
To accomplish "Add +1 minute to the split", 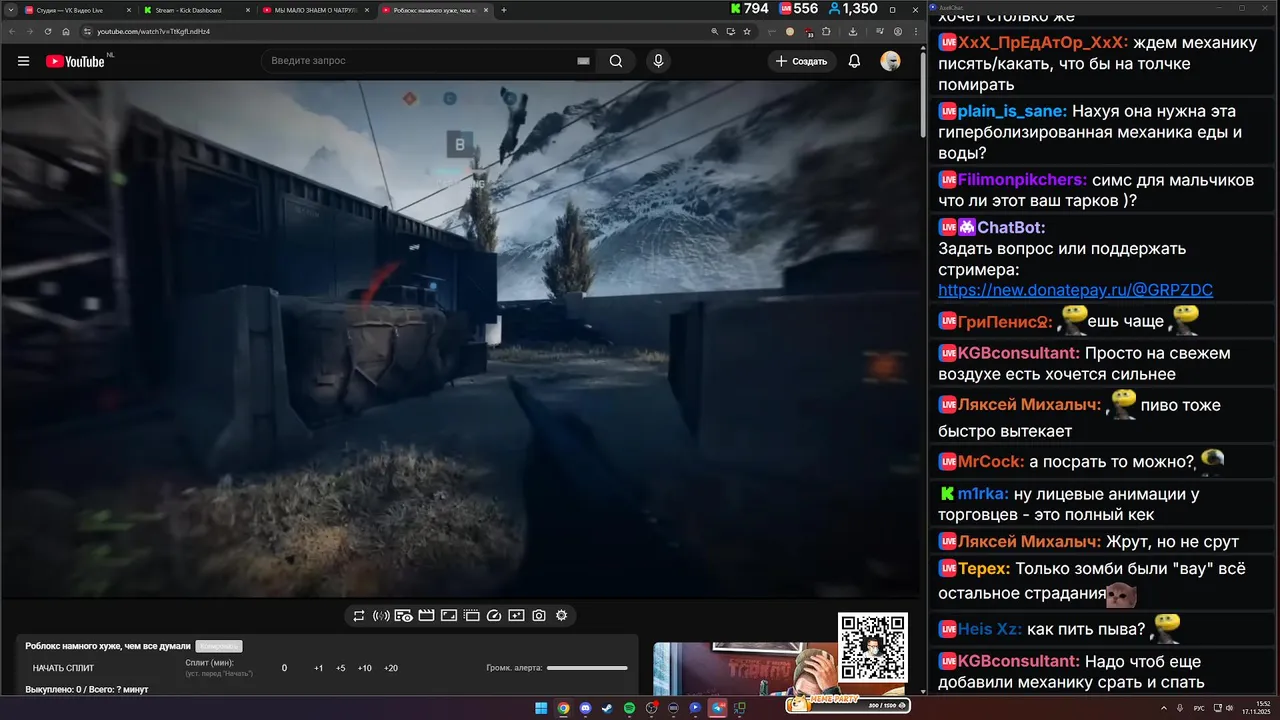I will [318, 668].
